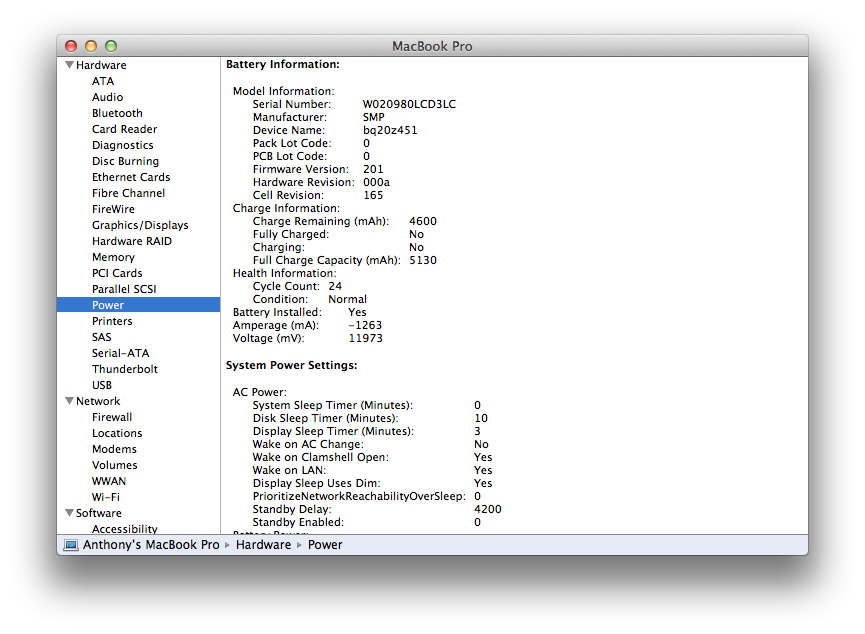Click the Battery Information heading
The image size is (865, 634).
(x=283, y=65)
